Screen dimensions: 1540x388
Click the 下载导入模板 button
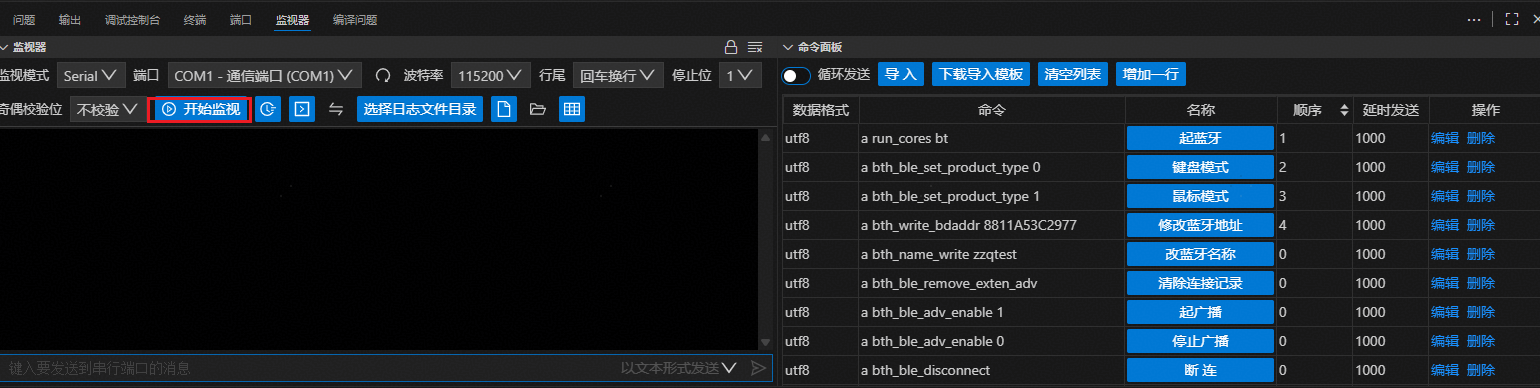(x=981, y=74)
